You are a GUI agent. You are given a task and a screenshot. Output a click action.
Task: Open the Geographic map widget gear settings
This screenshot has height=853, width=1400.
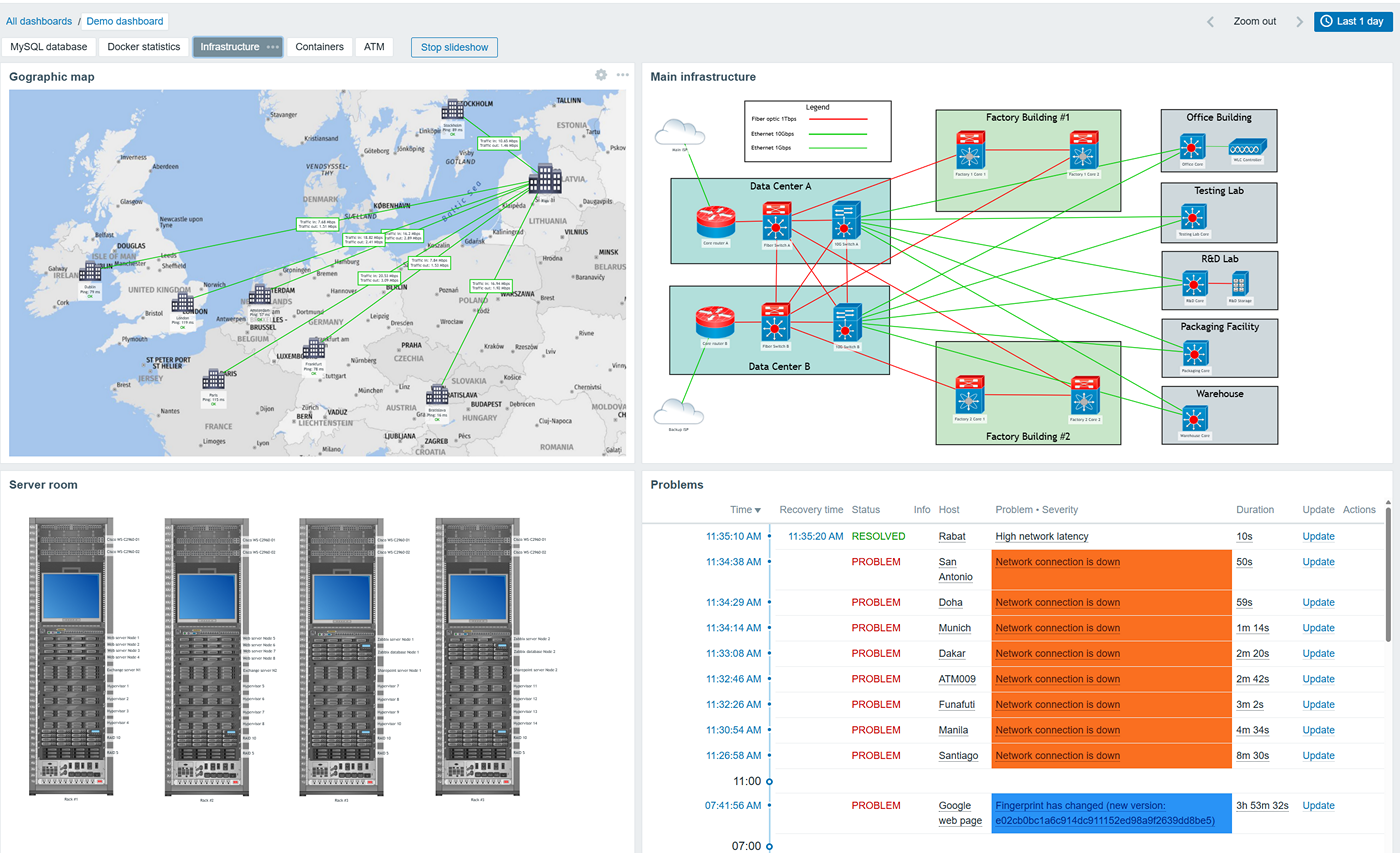click(x=601, y=75)
